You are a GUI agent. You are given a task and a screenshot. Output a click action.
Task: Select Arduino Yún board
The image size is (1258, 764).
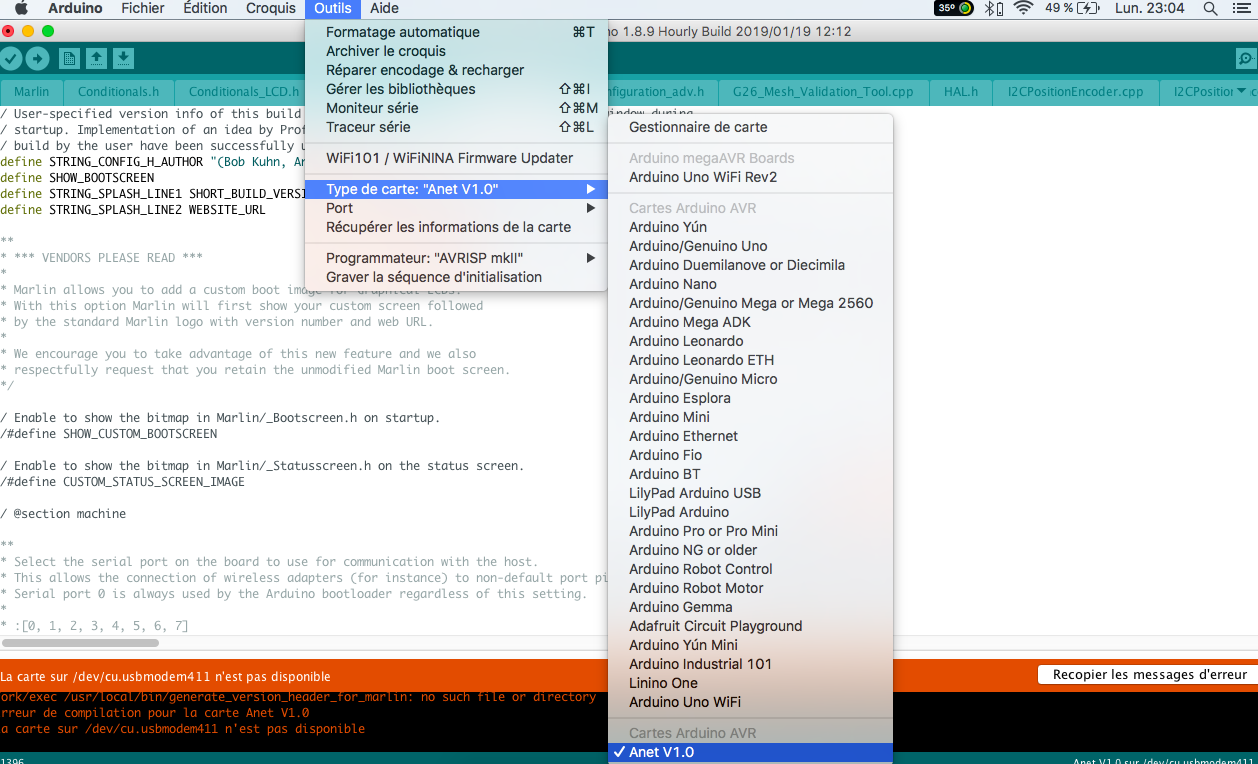coord(750,227)
